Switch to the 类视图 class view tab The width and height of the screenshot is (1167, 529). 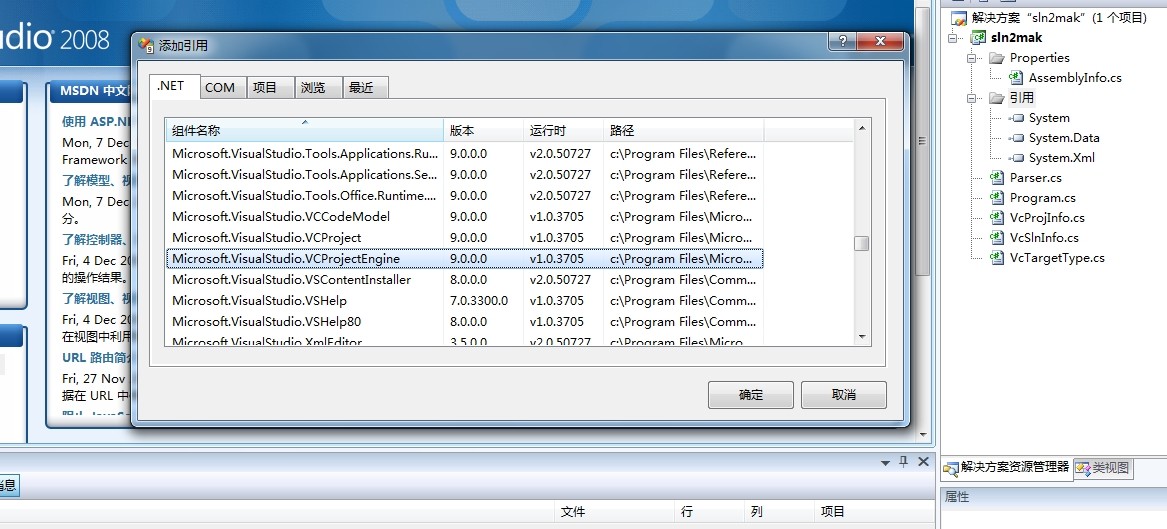tap(1104, 468)
